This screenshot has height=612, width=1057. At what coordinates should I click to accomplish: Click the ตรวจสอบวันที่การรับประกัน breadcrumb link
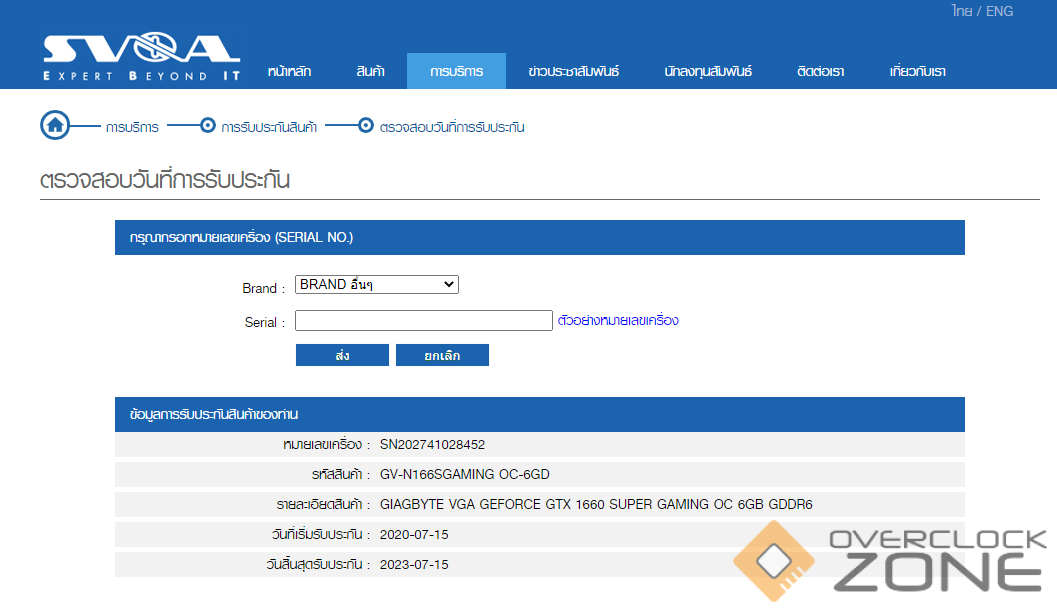pos(452,127)
